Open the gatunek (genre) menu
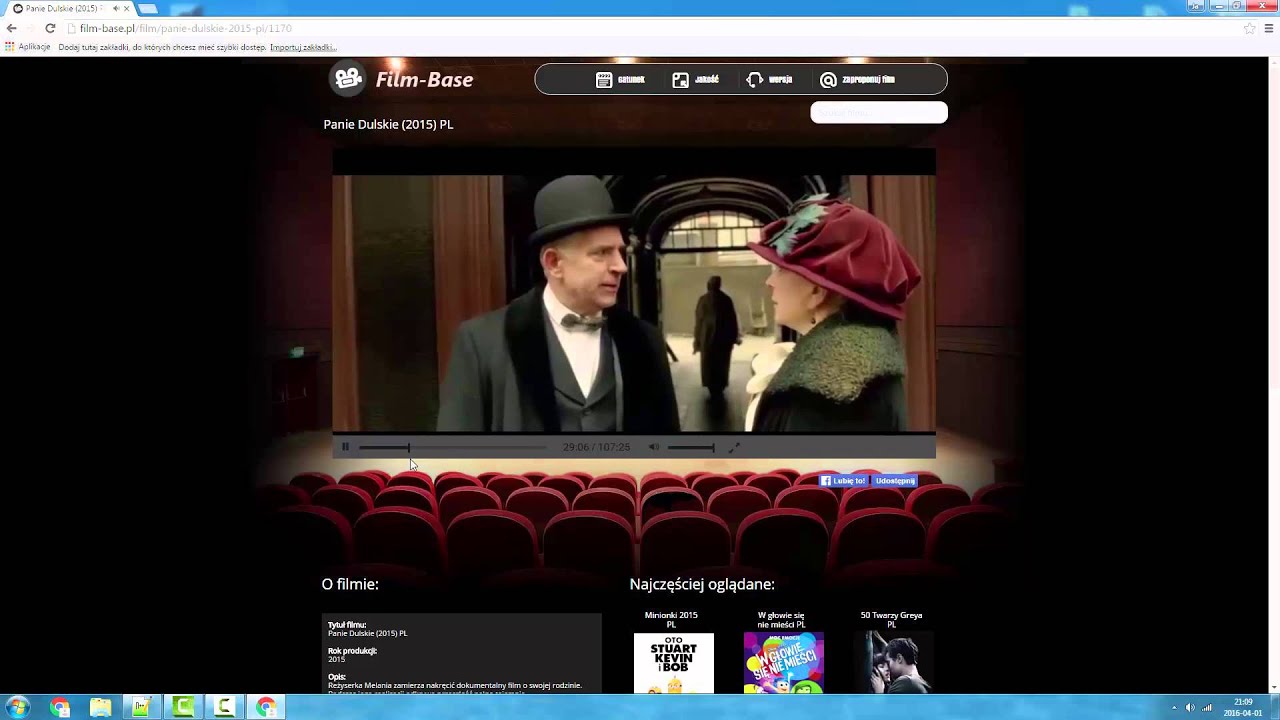This screenshot has width=1280, height=720. pos(620,80)
